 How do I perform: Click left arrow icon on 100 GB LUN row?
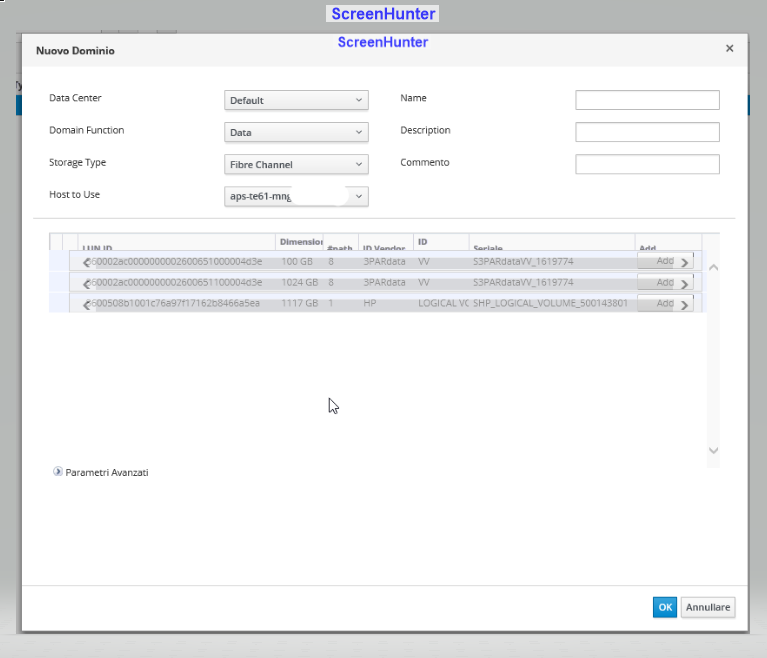click(x=86, y=262)
